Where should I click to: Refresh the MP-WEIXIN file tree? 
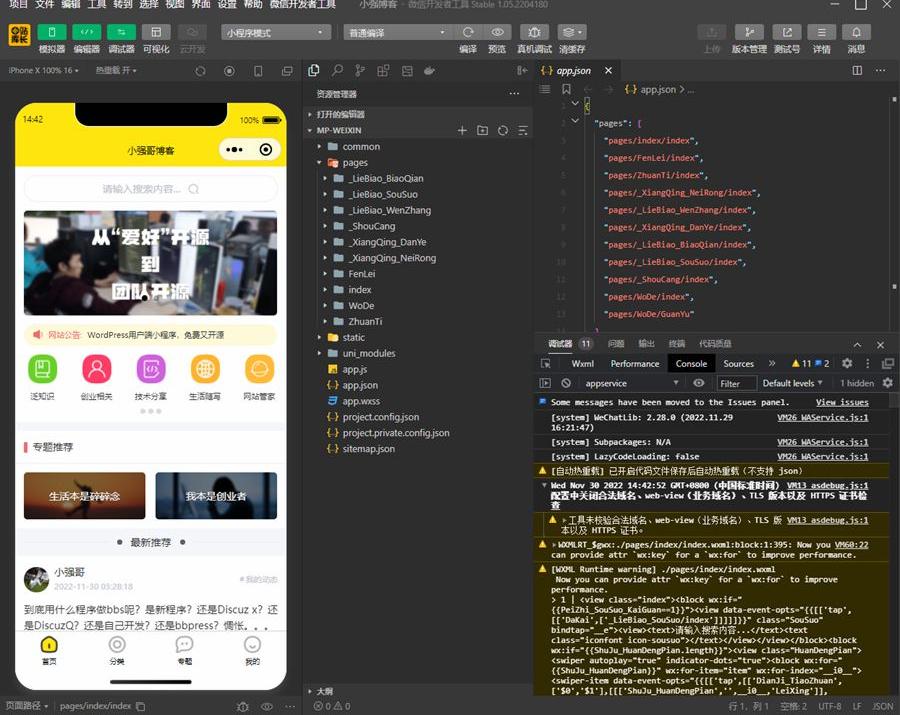point(503,131)
